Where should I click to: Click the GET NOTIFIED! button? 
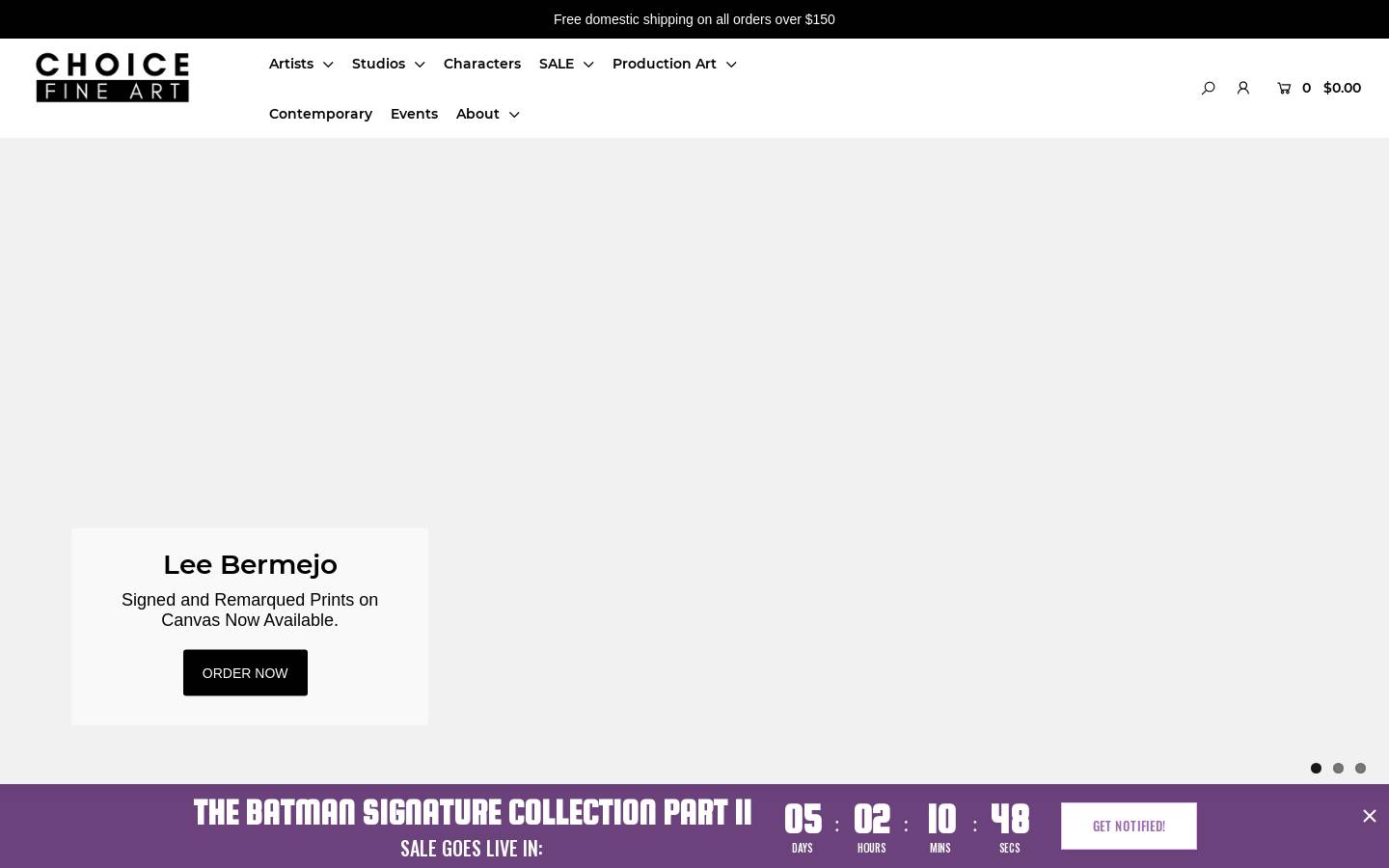click(x=1129, y=826)
